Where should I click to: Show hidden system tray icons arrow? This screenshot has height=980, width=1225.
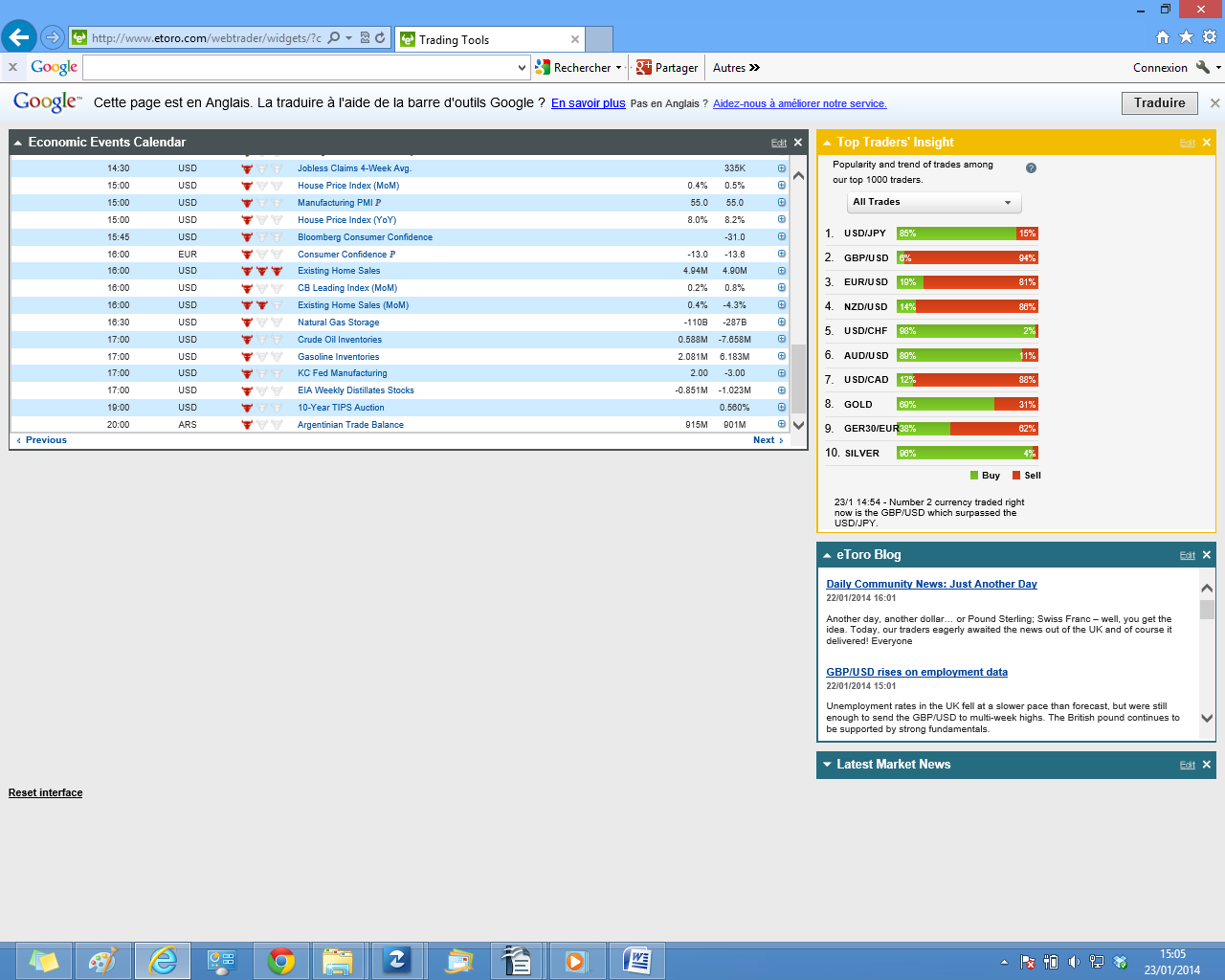click(1004, 962)
